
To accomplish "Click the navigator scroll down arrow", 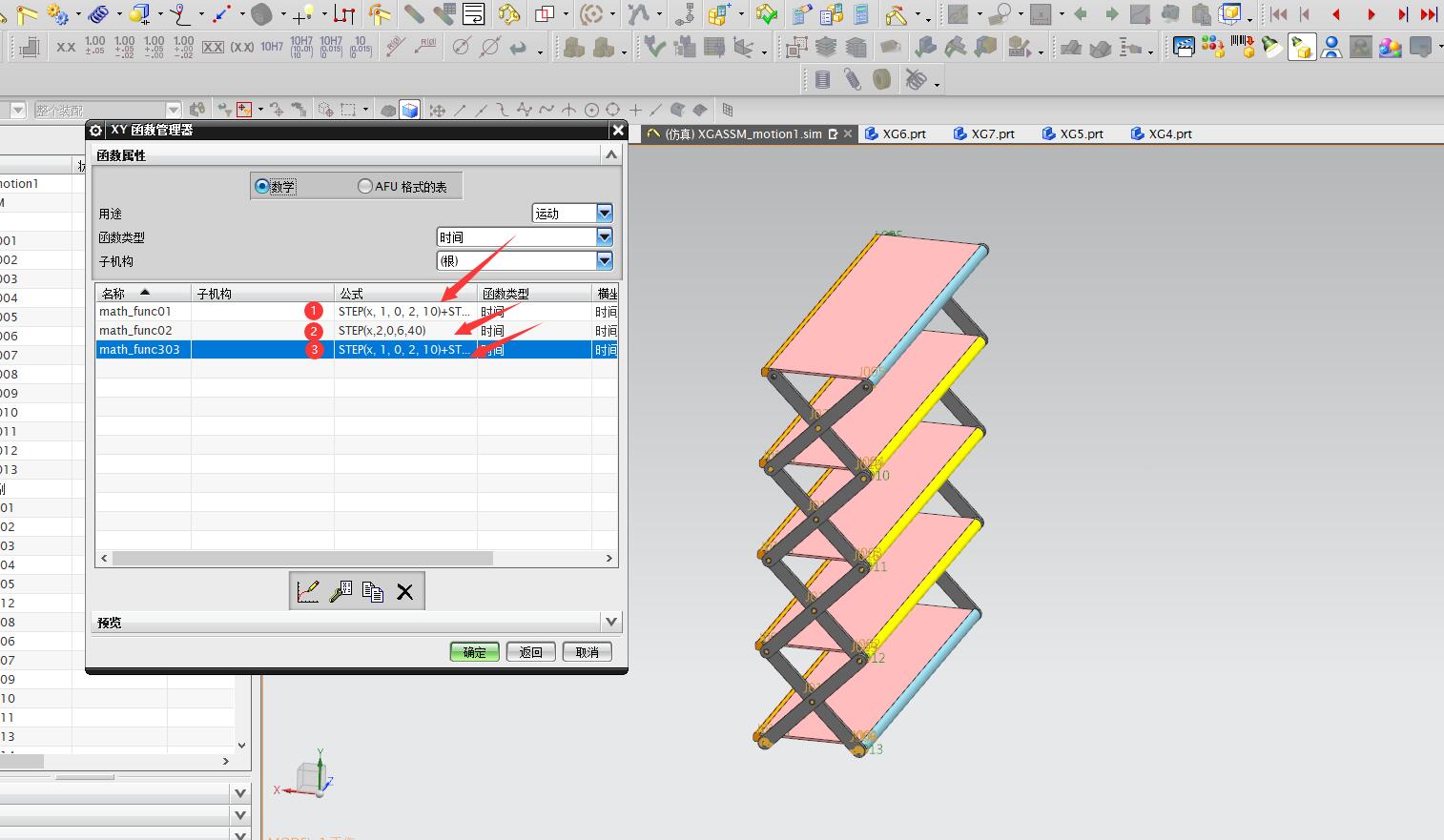I will 241,746.
